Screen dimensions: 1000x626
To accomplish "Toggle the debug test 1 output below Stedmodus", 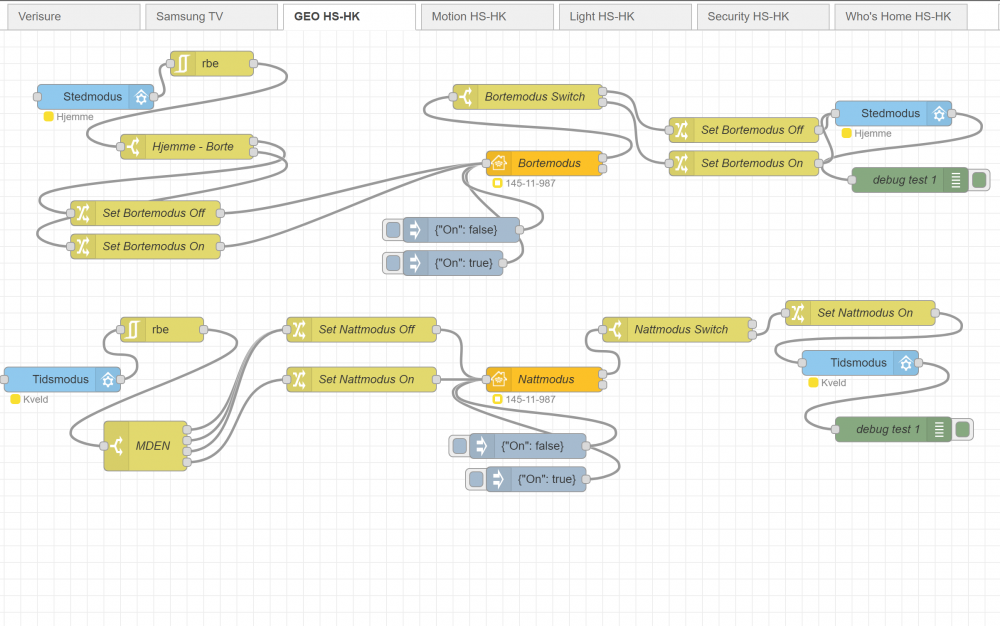I will click(x=979, y=180).
